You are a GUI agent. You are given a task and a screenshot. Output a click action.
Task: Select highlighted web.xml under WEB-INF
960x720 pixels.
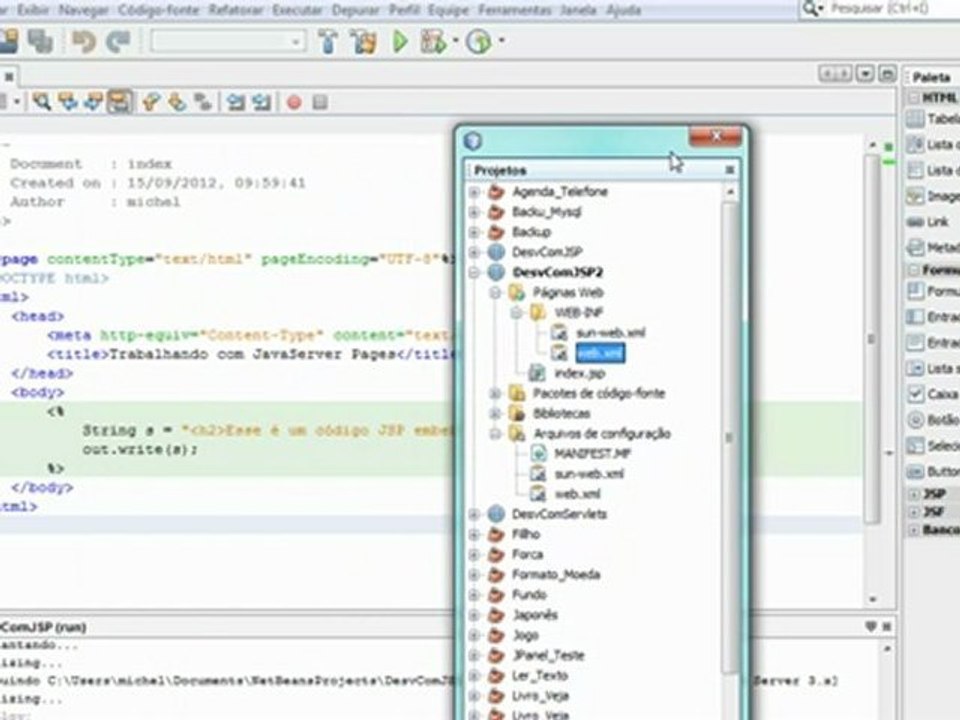click(x=600, y=353)
